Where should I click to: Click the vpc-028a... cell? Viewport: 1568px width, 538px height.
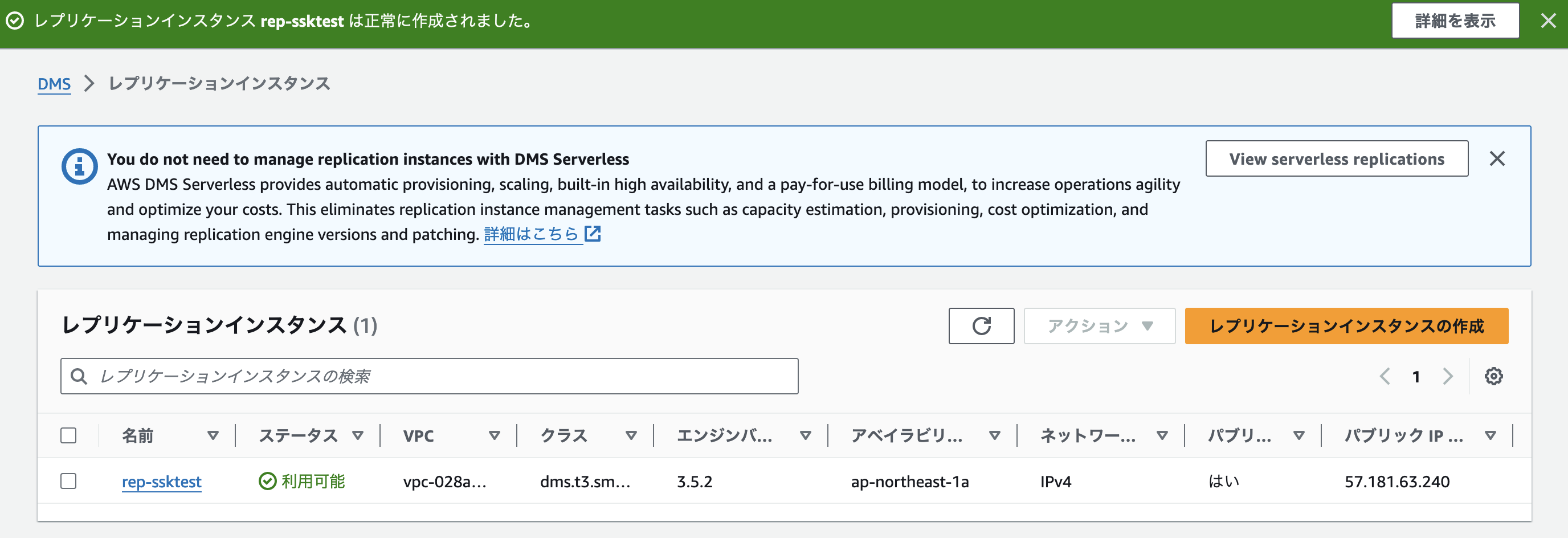tap(445, 482)
